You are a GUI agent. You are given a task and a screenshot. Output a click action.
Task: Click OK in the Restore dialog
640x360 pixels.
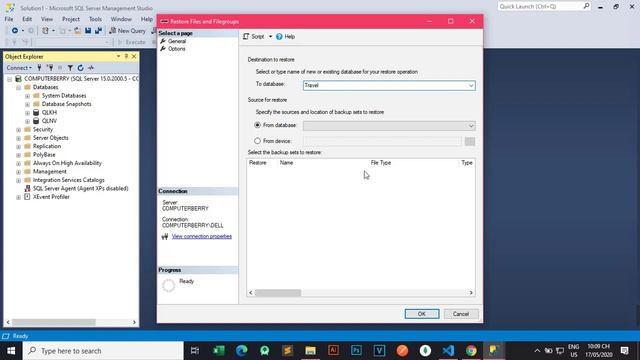[422, 314]
